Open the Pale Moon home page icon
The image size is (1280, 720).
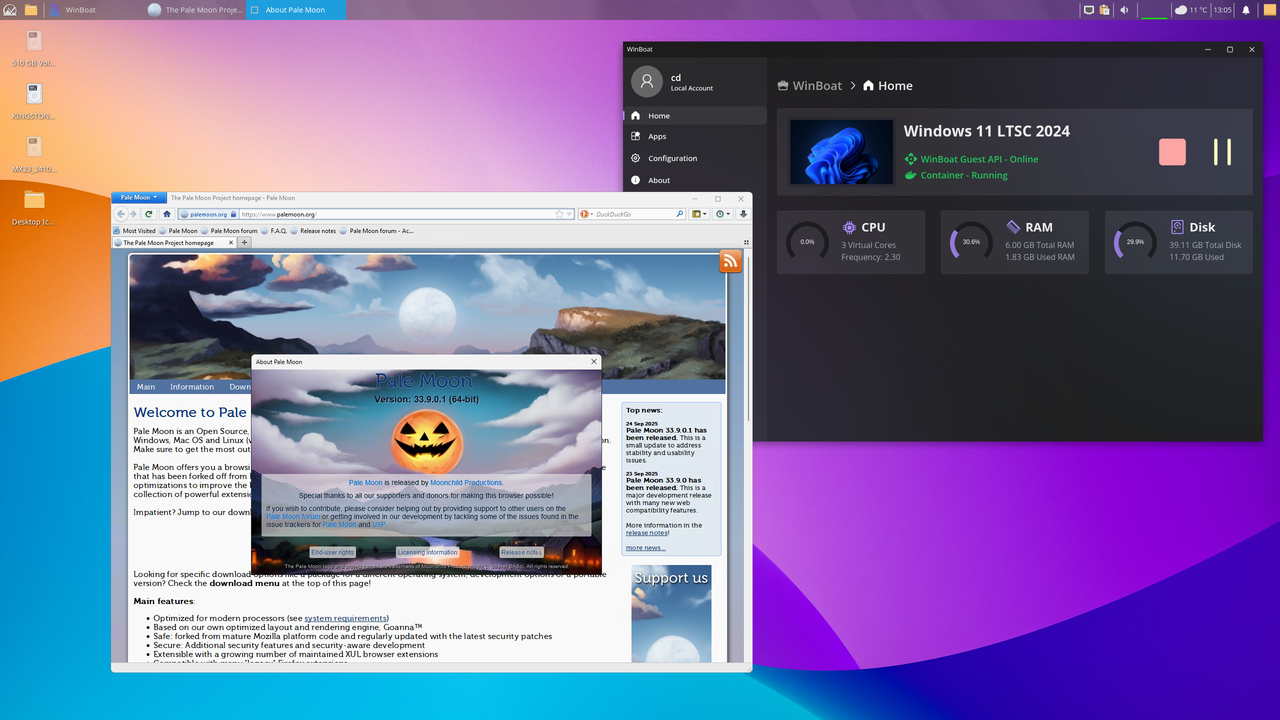[166, 213]
